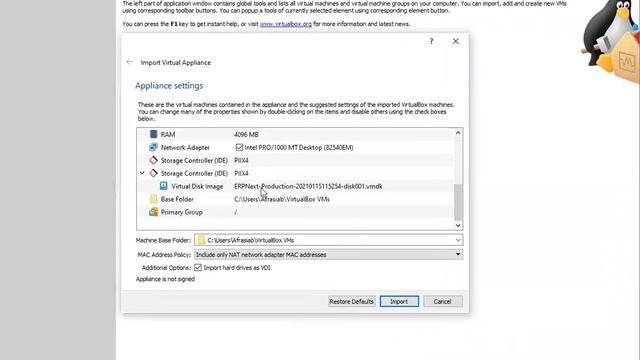Select the Primary Group row label
The width and height of the screenshot is (640, 360).
click(x=182, y=213)
